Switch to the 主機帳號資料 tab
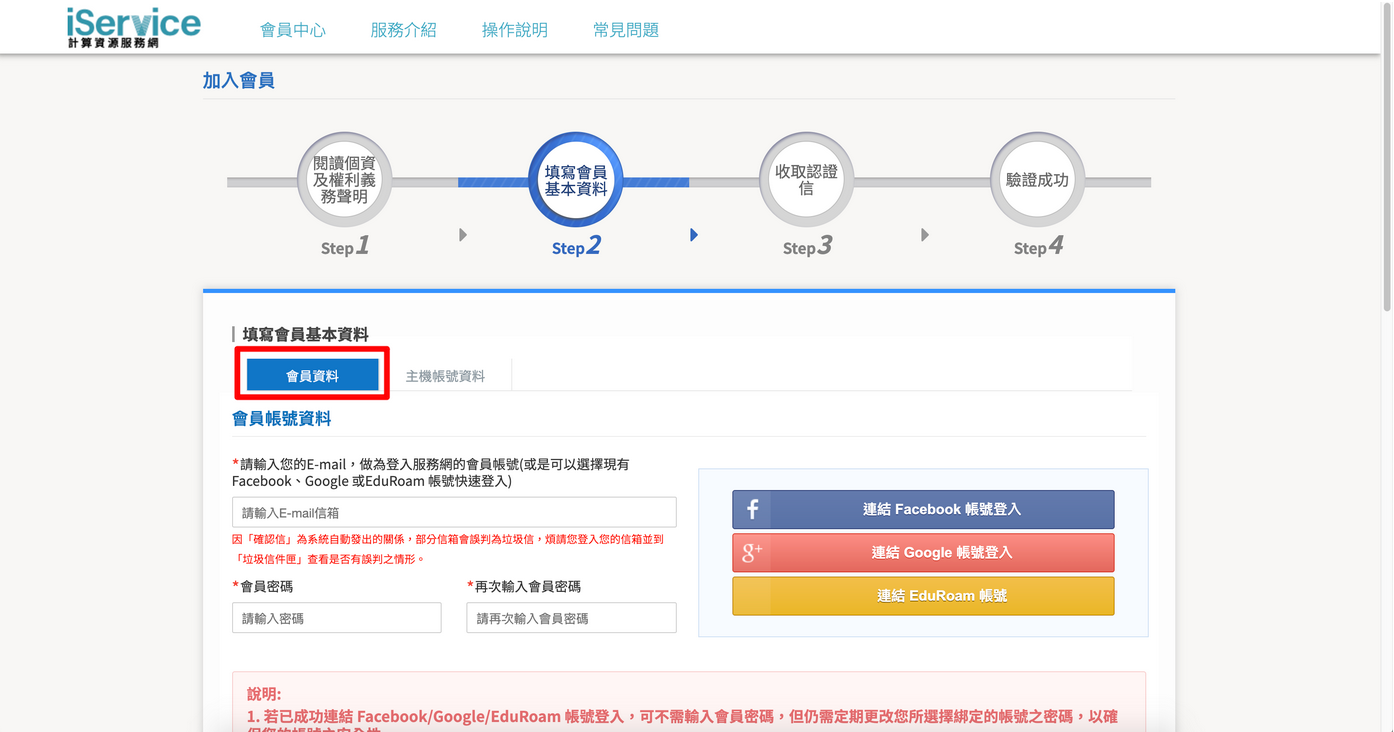 [445, 374]
